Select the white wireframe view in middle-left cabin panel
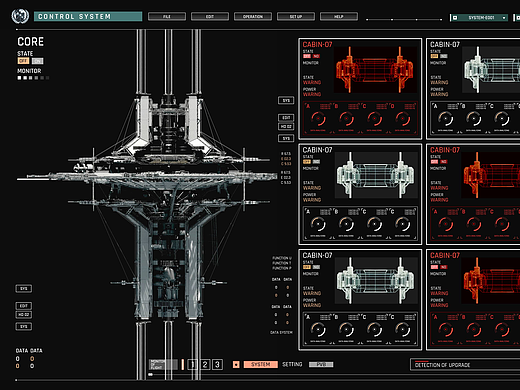Image resolution: width=520 pixels, height=390 pixels. pyautogui.click(x=376, y=175)
